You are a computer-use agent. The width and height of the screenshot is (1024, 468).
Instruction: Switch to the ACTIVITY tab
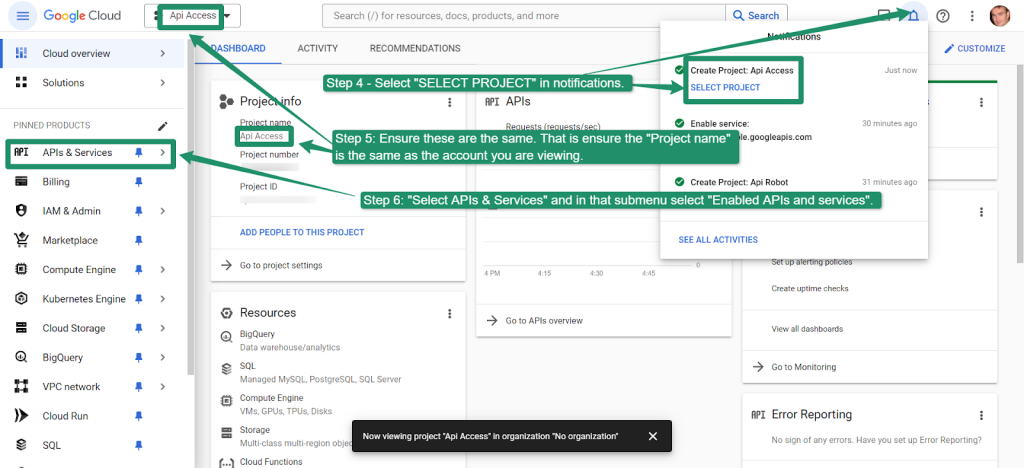click(x=317, y=48)
